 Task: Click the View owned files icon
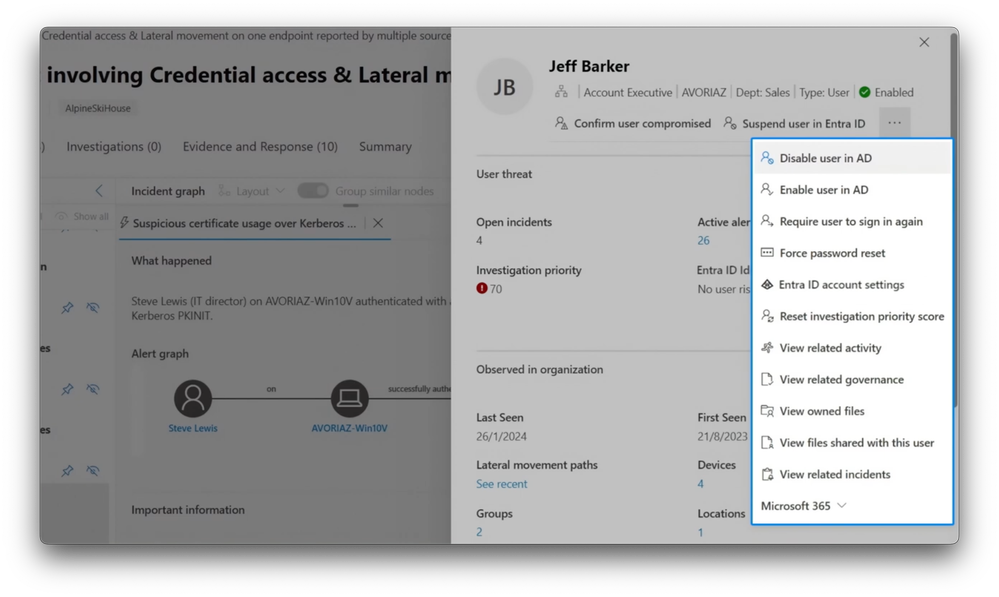point(767,411)
